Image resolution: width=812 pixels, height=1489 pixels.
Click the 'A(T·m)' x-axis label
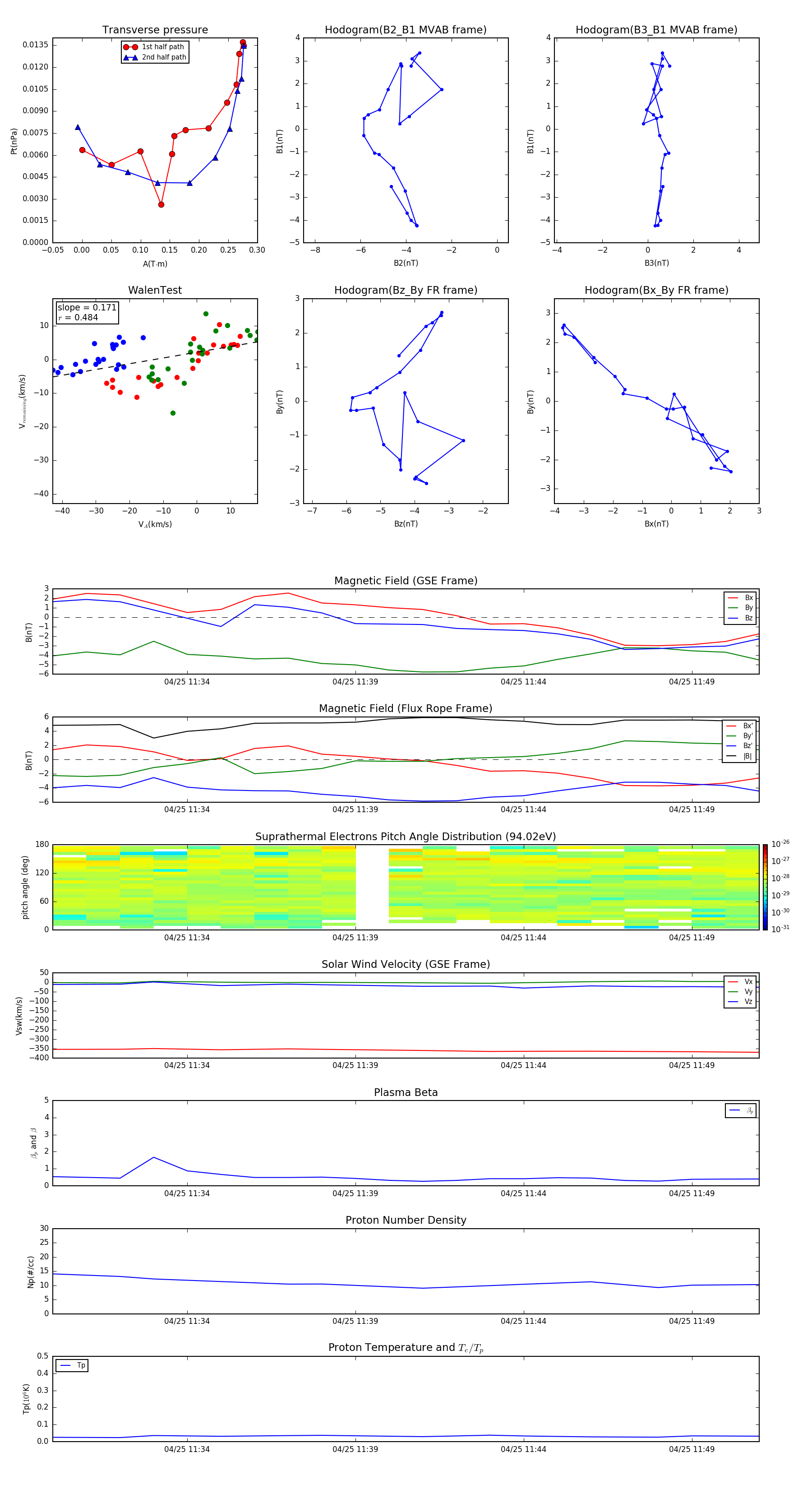pos(155,264)
